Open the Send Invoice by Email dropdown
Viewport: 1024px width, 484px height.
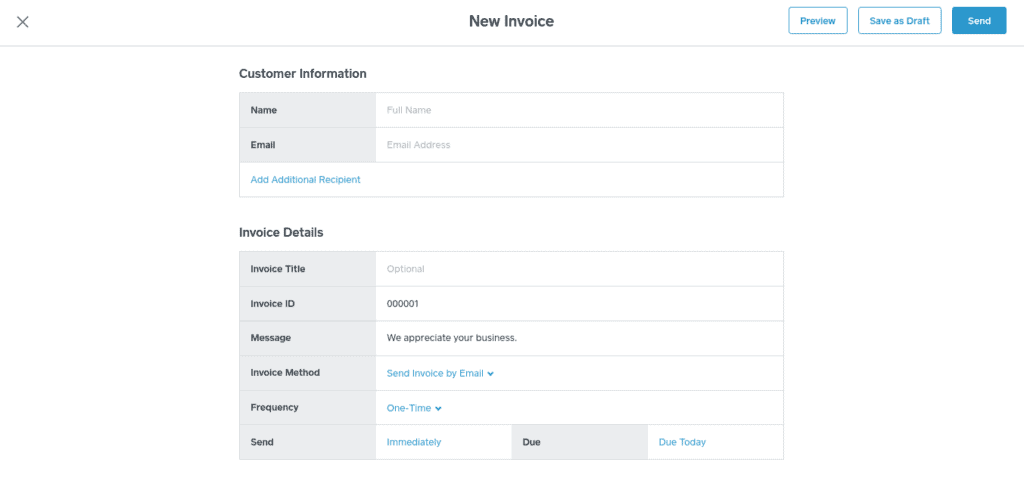tap(440, 373)
